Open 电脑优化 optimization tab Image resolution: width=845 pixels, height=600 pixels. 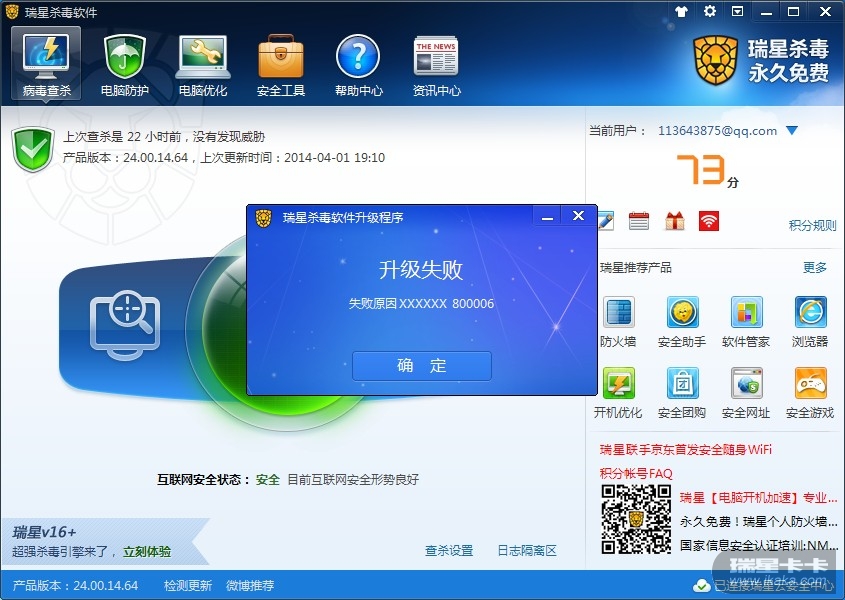coord(203,65)
